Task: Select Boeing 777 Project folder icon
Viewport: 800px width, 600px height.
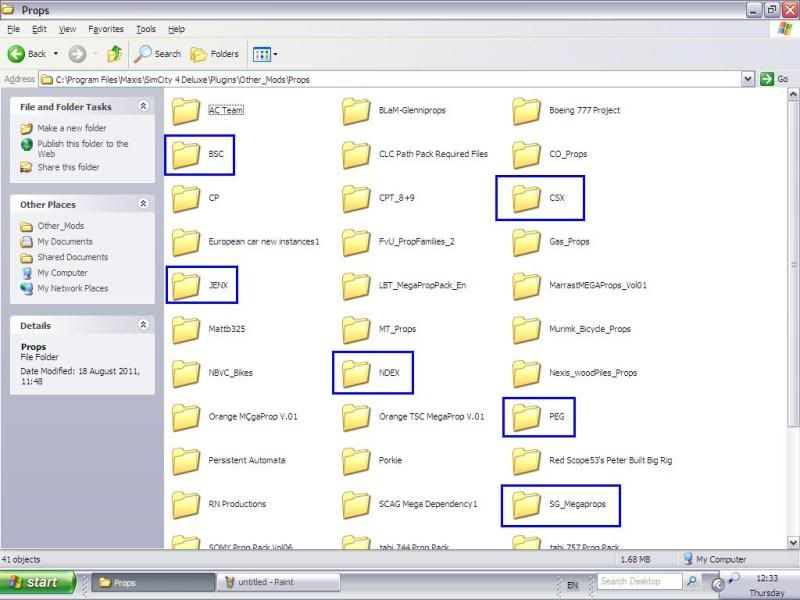Action: tap(527, 111)
